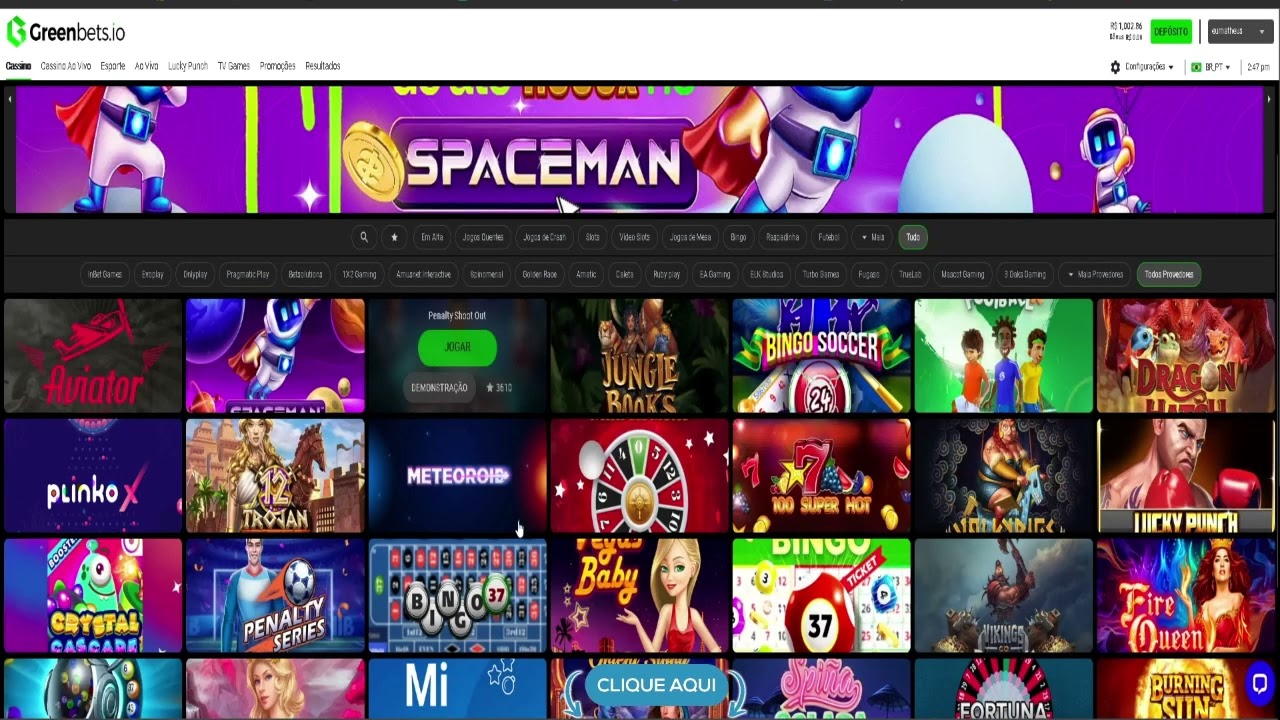Open the game search magnifier icon
Image resolution: width=1280 pixels, height=720 pixels.
point(364,237)
